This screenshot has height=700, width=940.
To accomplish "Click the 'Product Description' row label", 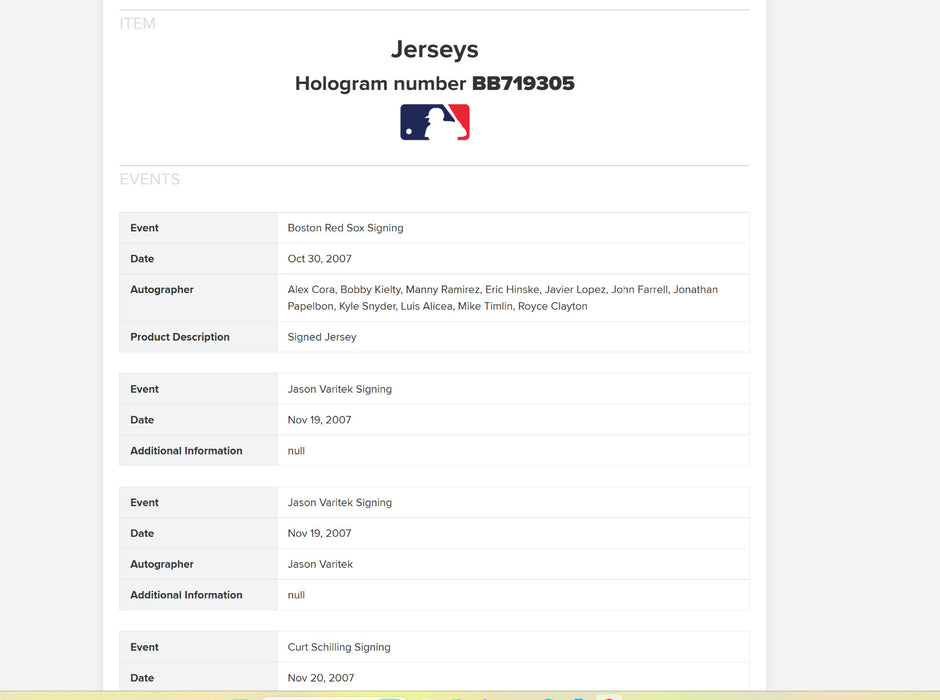I will tap(180, 337).
